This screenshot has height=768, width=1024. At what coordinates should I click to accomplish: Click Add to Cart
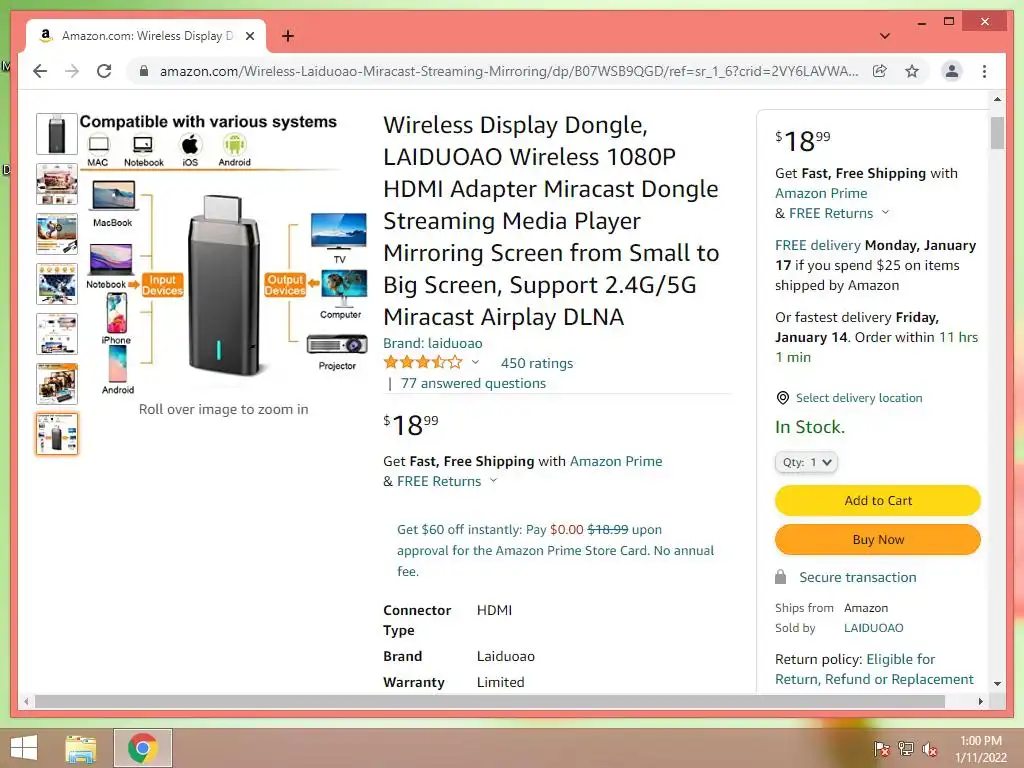tap(878, 500)
